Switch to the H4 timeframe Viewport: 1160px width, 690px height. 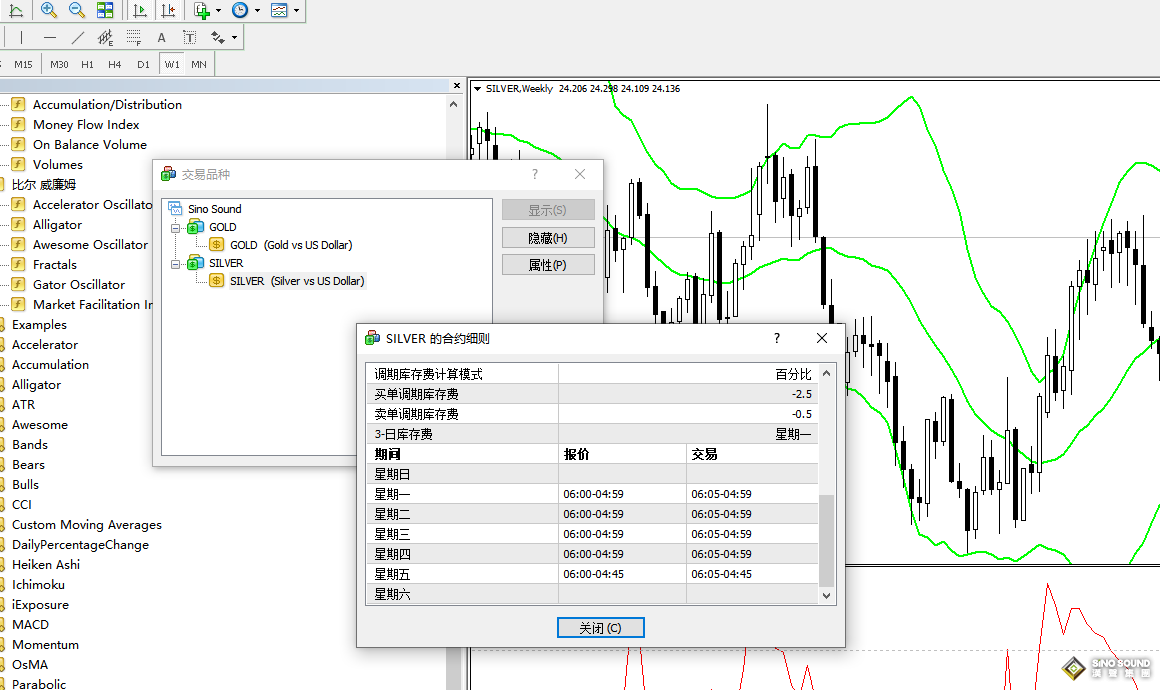click(115, 64)
